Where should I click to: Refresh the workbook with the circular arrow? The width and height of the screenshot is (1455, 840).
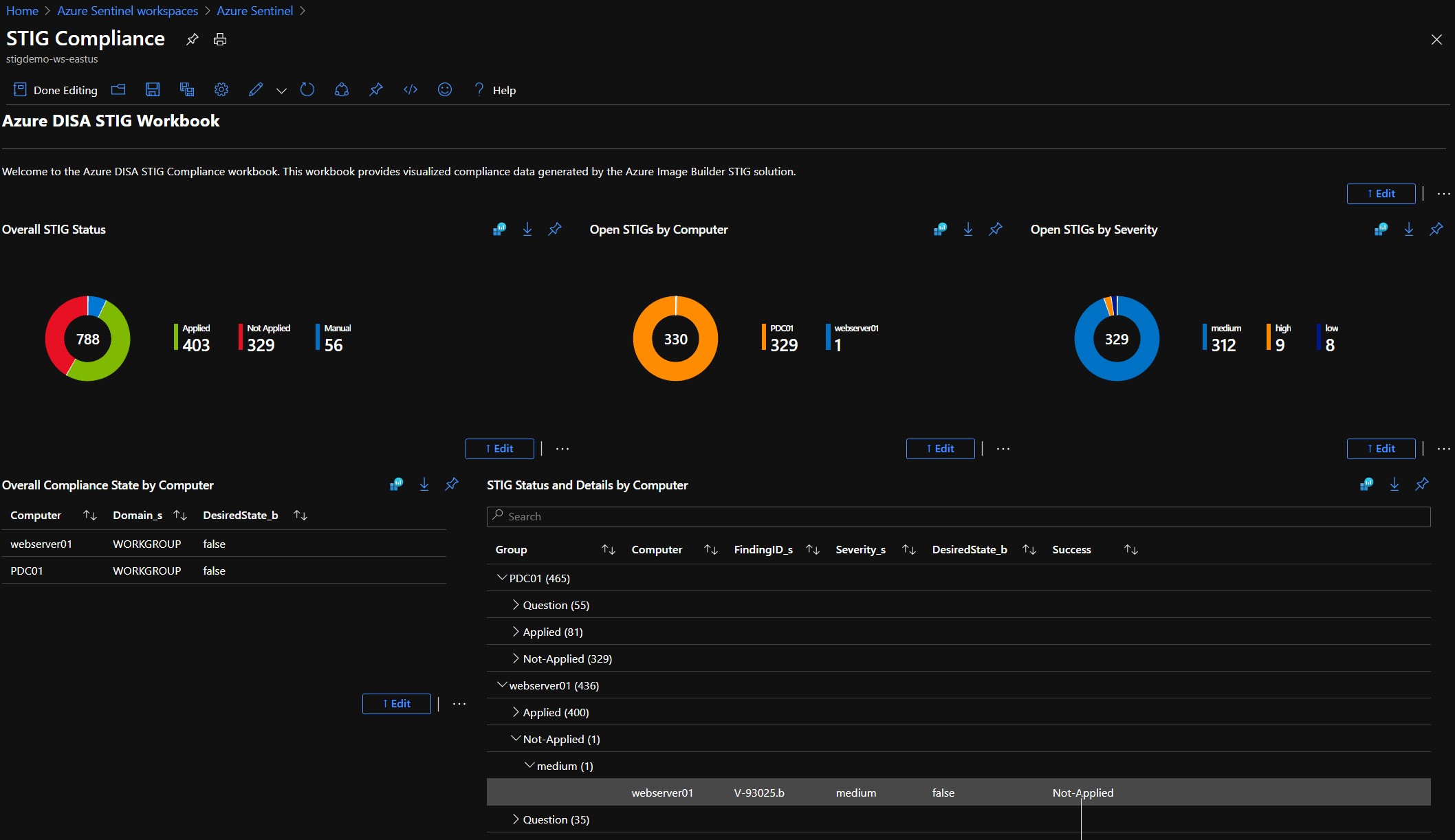[307, 89]
